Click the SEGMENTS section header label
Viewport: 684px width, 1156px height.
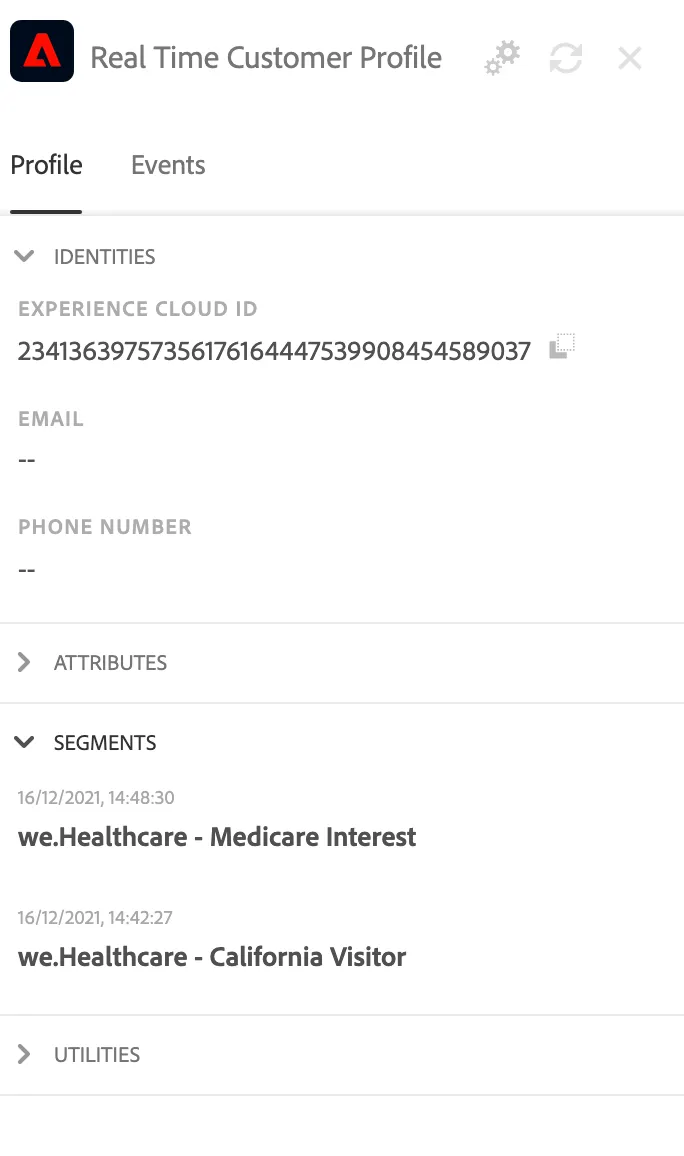[x=105, y=742]
